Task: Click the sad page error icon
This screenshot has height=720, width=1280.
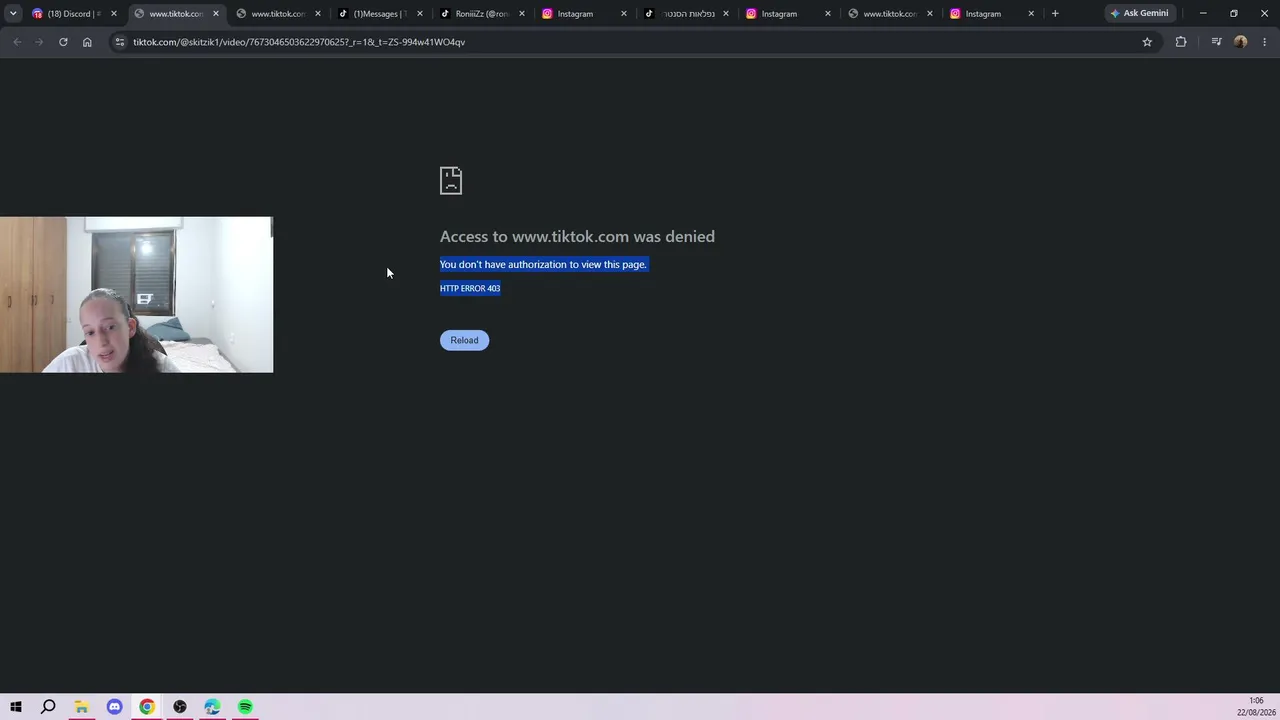Action: tap(451, 180)
